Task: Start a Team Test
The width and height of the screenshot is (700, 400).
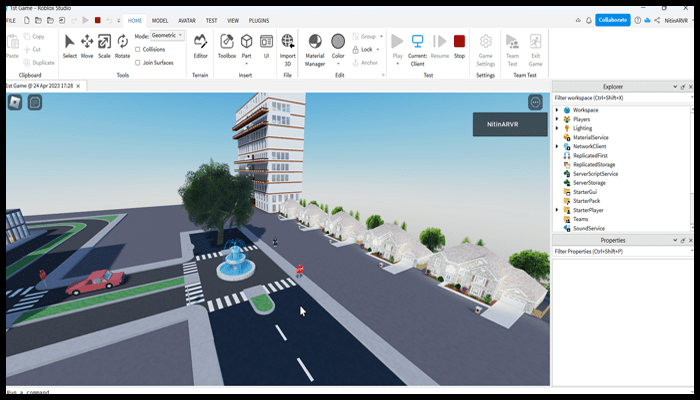Action: 512,50
